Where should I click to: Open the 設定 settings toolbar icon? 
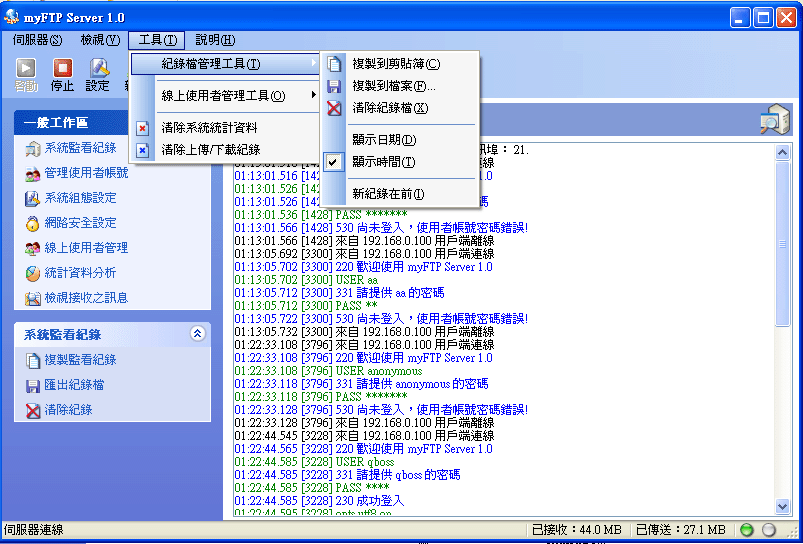98,68
